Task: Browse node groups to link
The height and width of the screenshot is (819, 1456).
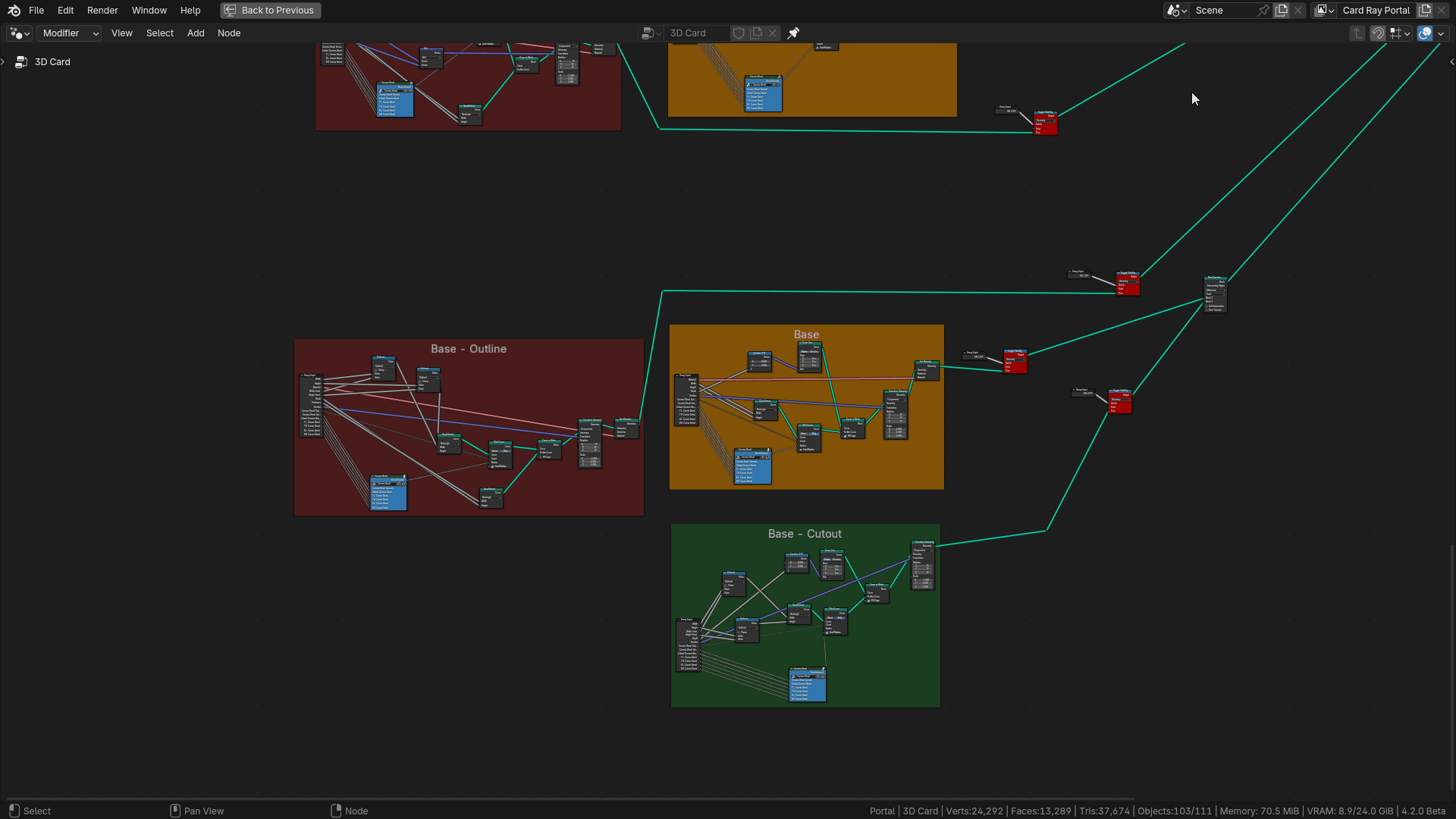Action: coord(651,33)
